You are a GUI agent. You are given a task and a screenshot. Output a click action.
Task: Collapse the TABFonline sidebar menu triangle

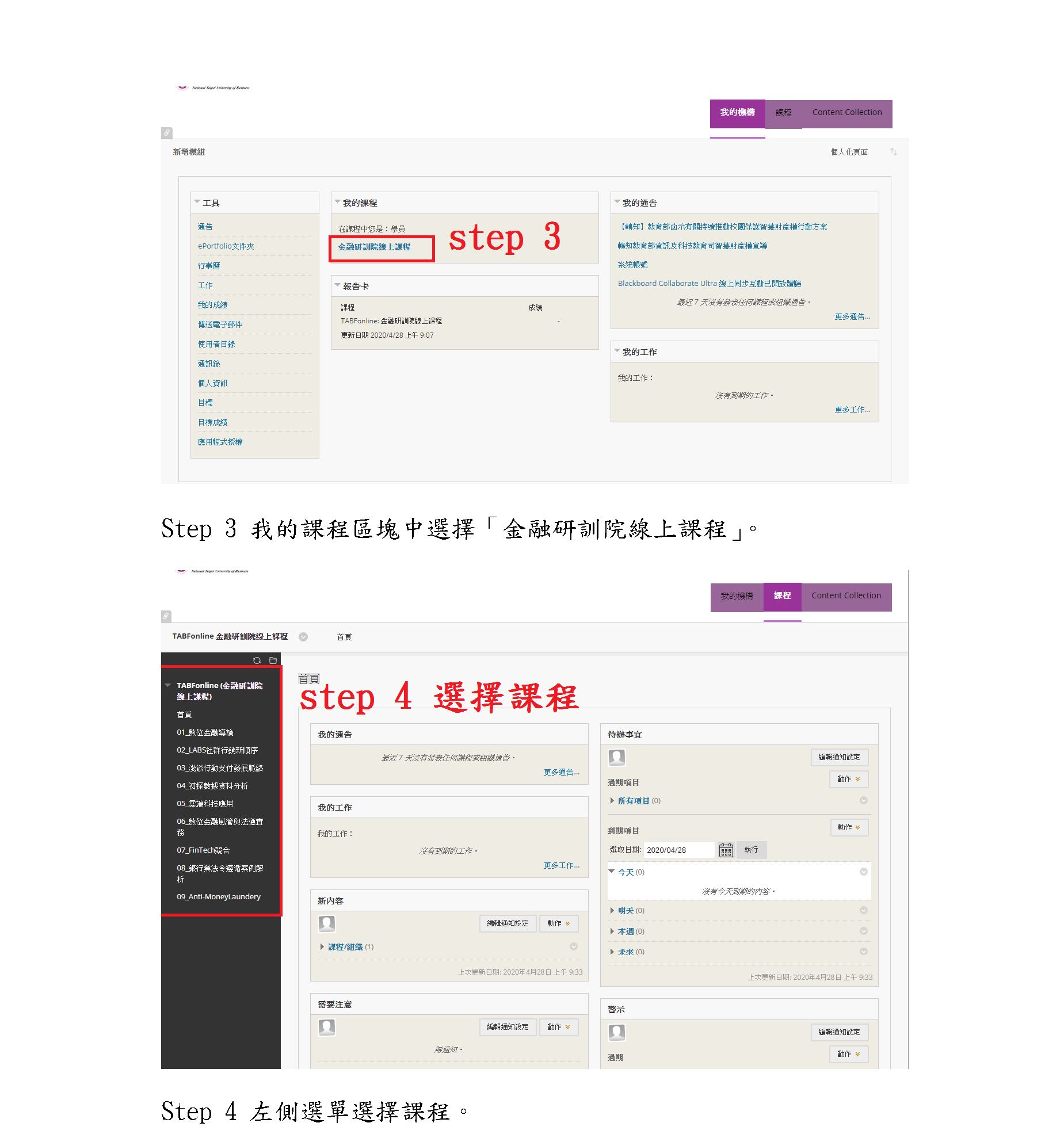point(168,685)
